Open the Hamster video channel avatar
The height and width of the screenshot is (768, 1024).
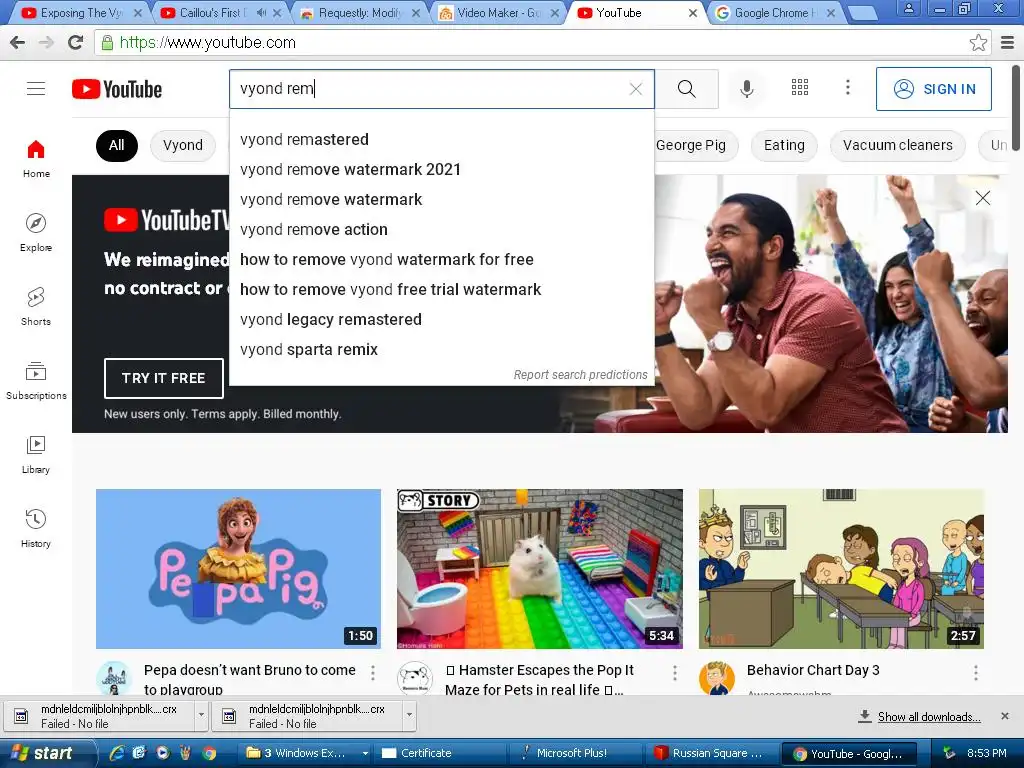pos(415,678)
